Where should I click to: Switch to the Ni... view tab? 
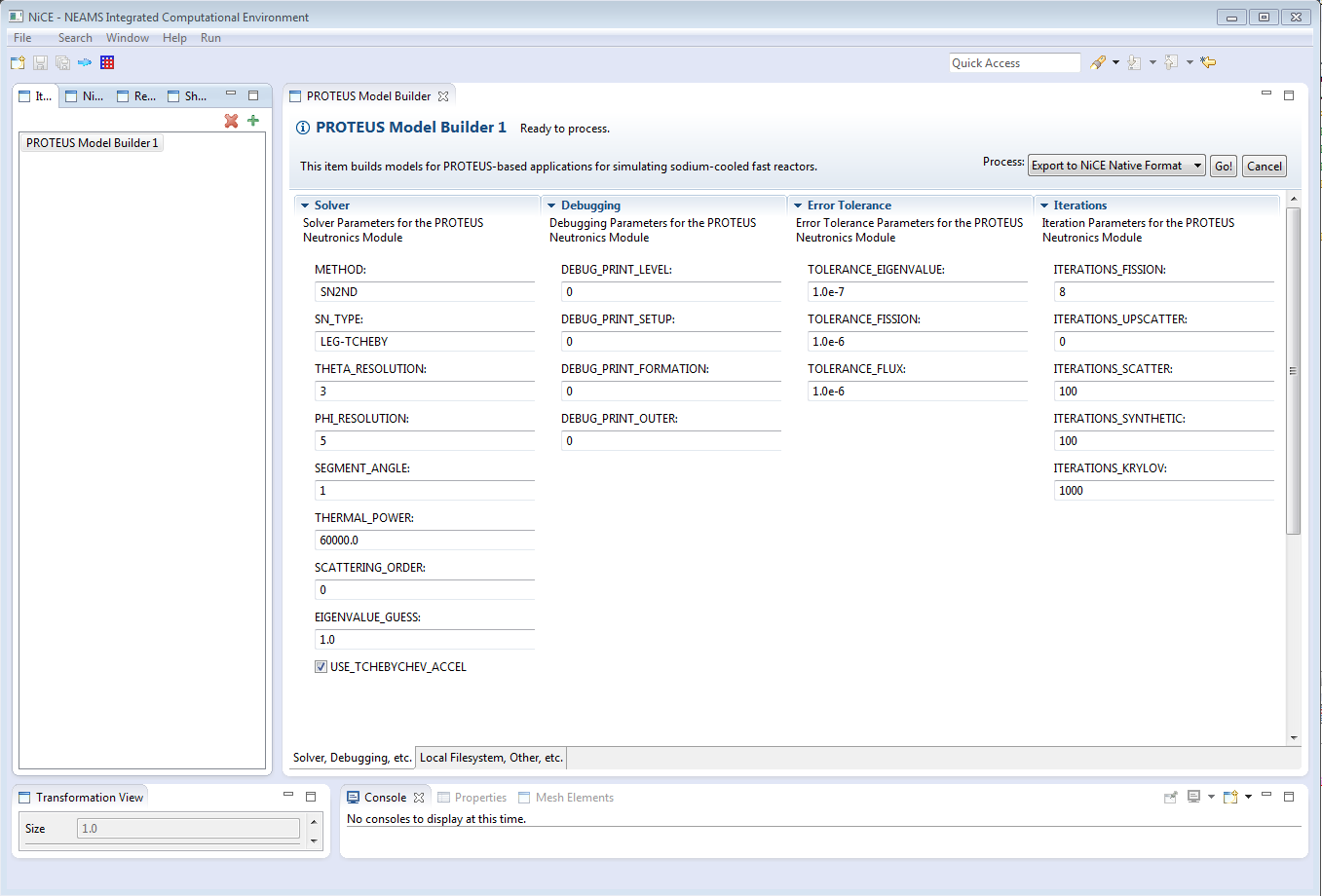point(84,96)
